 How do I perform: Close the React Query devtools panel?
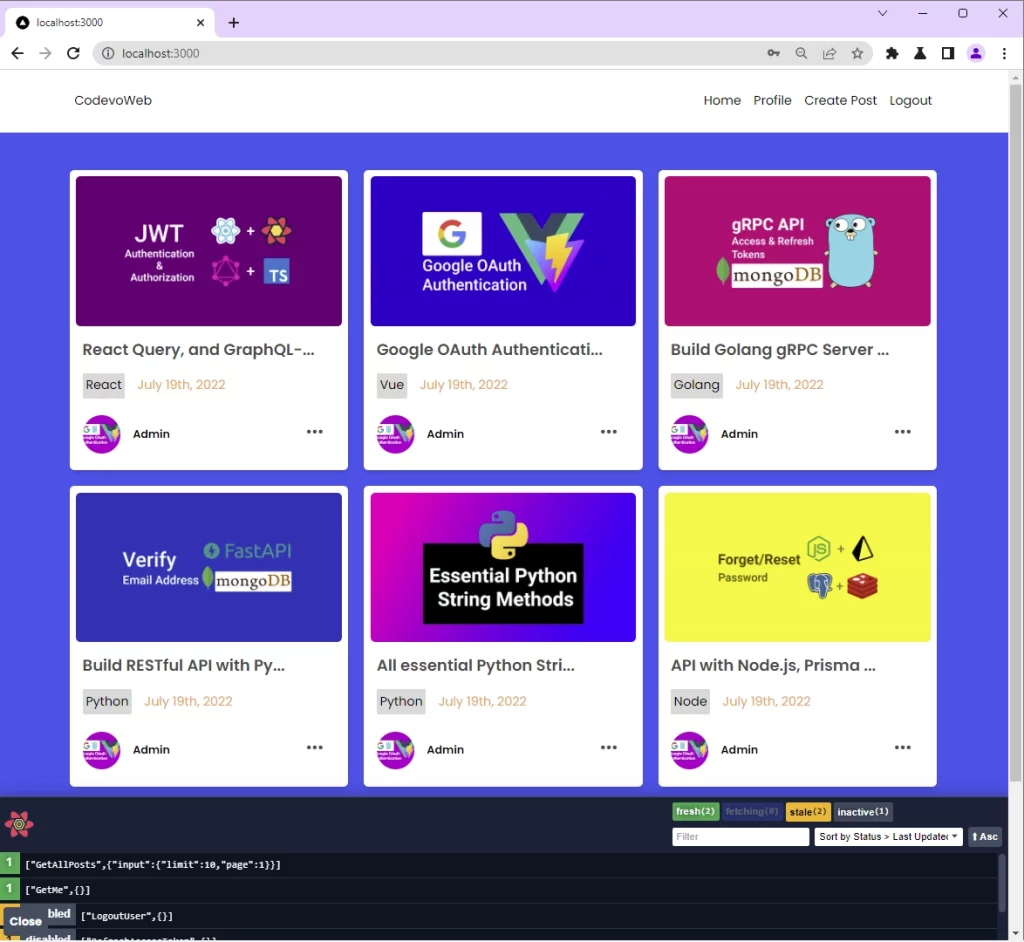tap(25, 921)
